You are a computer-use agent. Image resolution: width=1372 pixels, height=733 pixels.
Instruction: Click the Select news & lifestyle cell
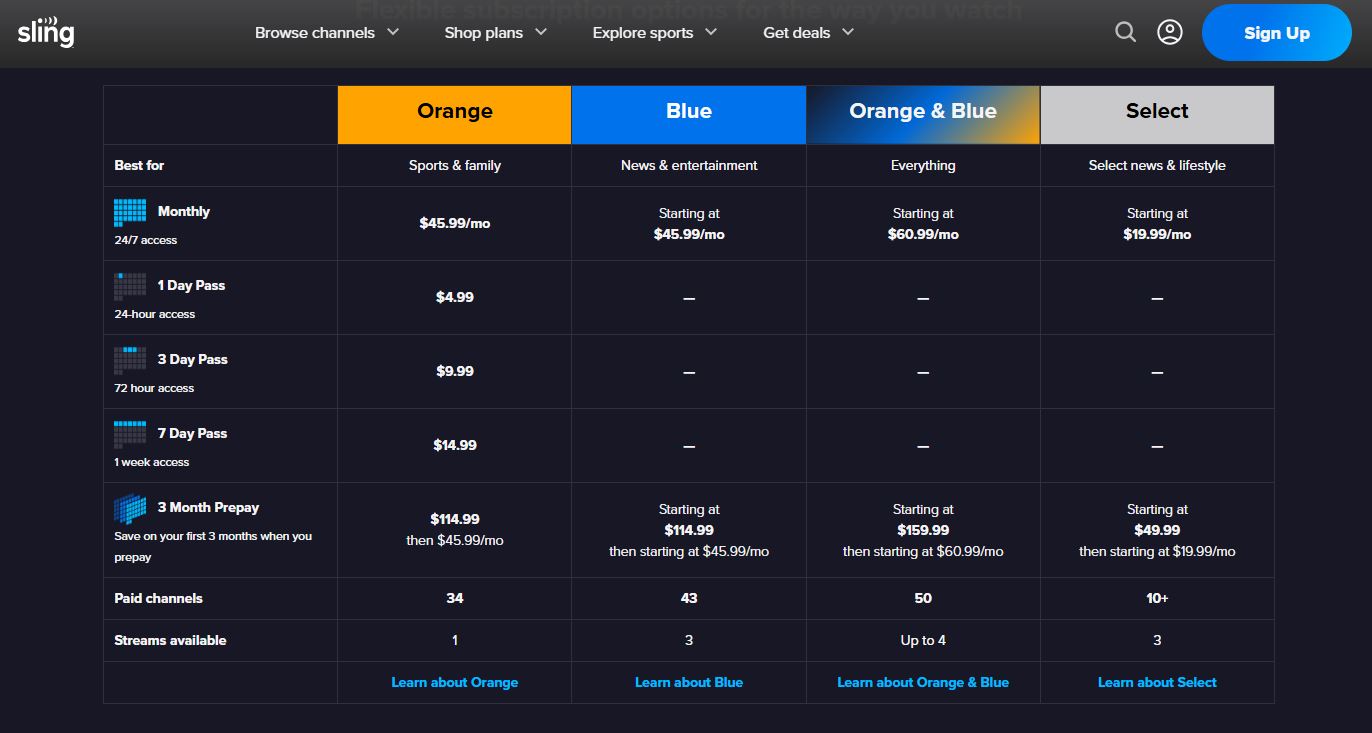[1157, 165]
